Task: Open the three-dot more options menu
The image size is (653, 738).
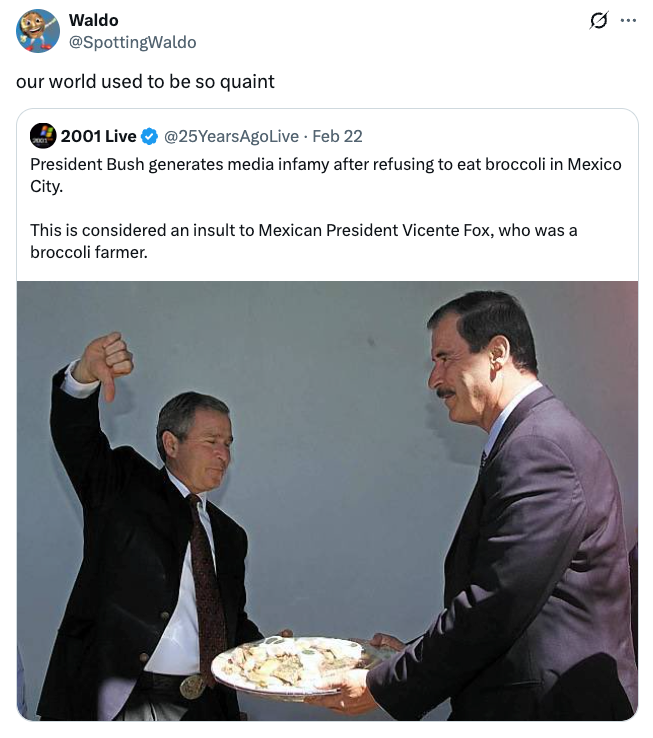Action: [628, 21]
